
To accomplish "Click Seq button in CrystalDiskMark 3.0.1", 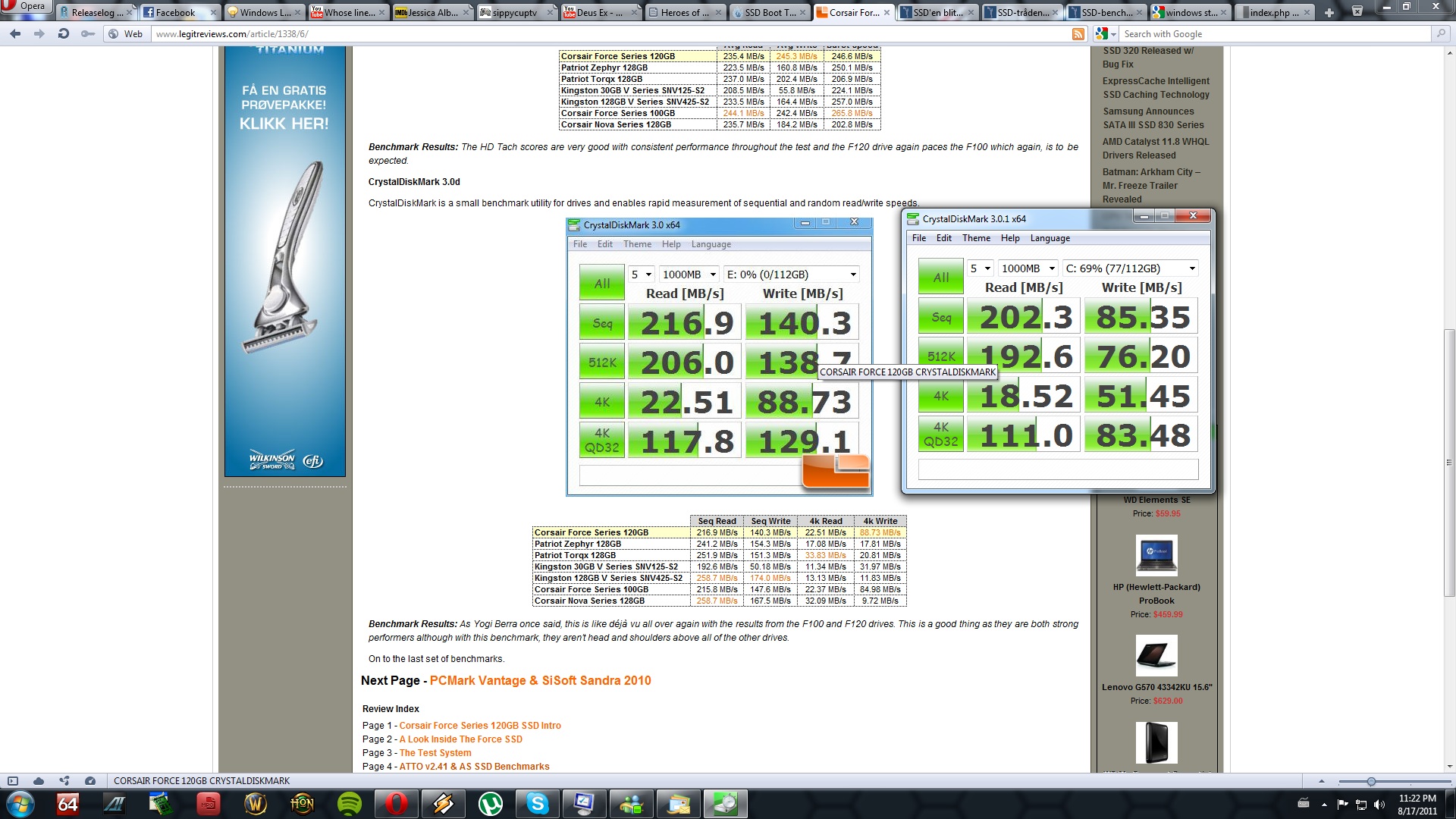I will pos(941,317).
